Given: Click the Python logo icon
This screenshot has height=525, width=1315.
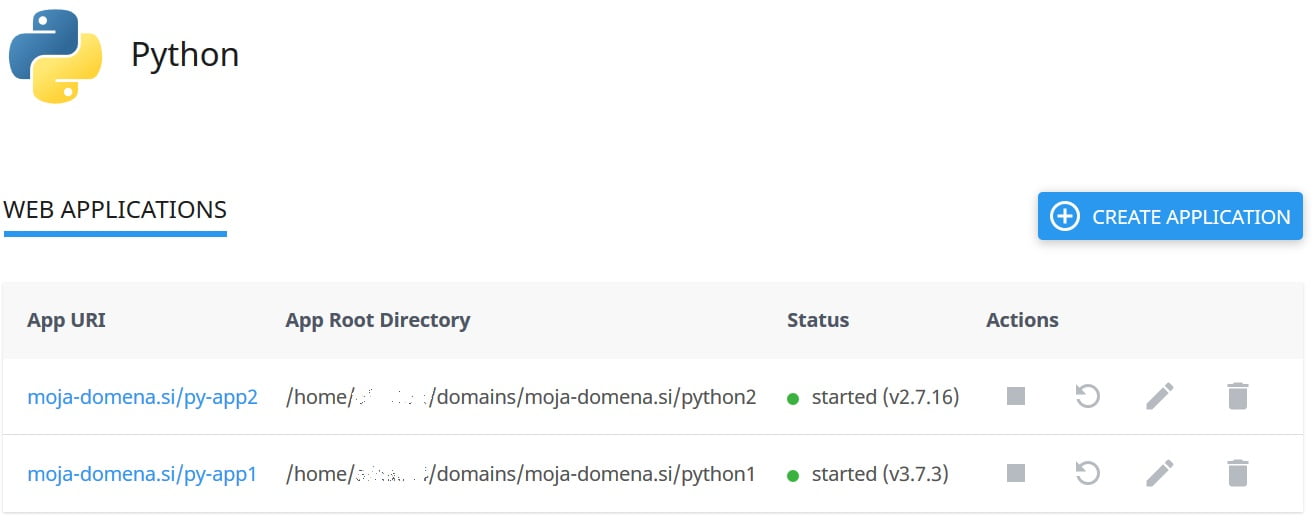Looking at the screenshot, I should coord(56,56).
